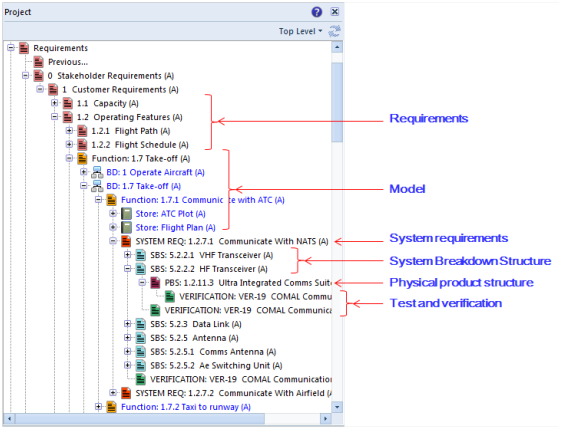Open the Project panel help icon
Screen dimensions: 561x429
point(317,12)
